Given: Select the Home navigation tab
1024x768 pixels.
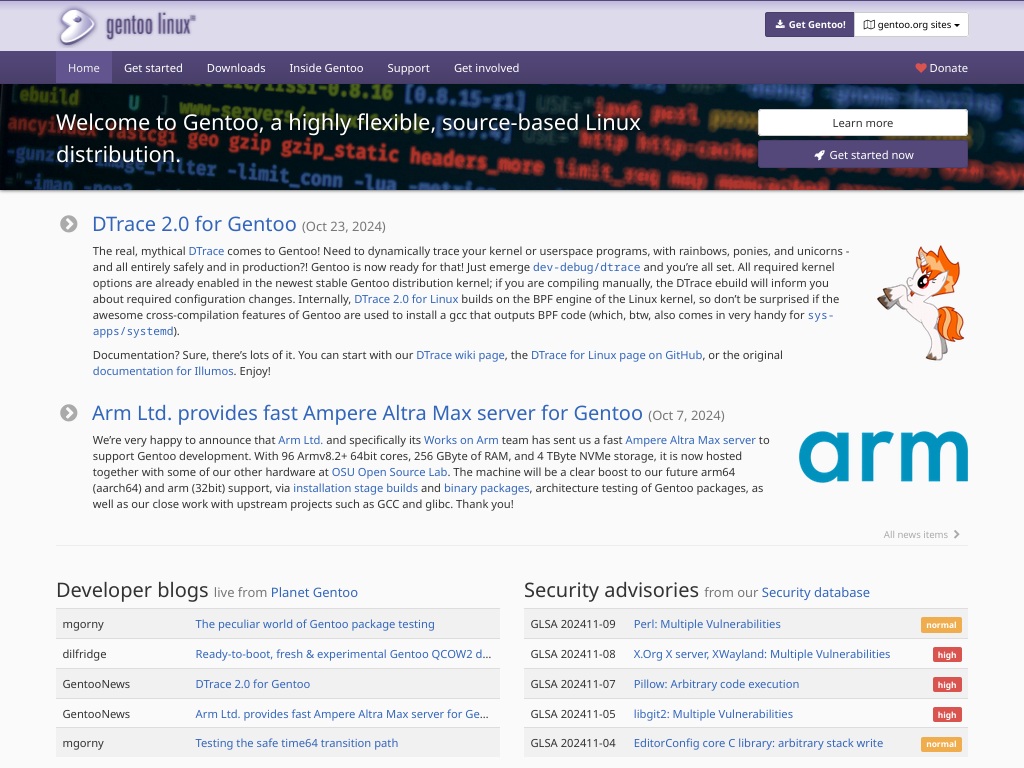Looking at the screenshot, I should click(84, 68).
